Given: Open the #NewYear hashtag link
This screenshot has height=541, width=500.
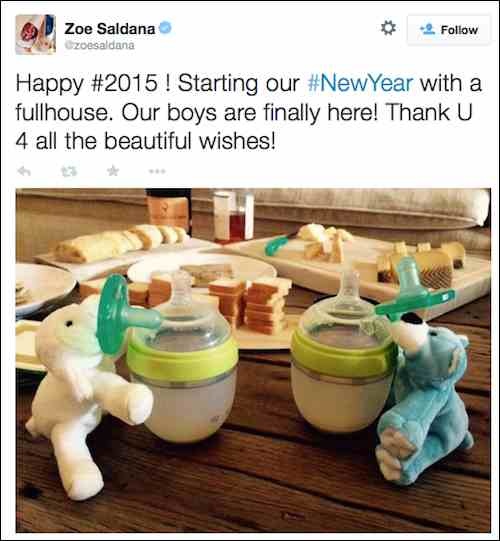Looking at the screenshot, I should 360,83.
